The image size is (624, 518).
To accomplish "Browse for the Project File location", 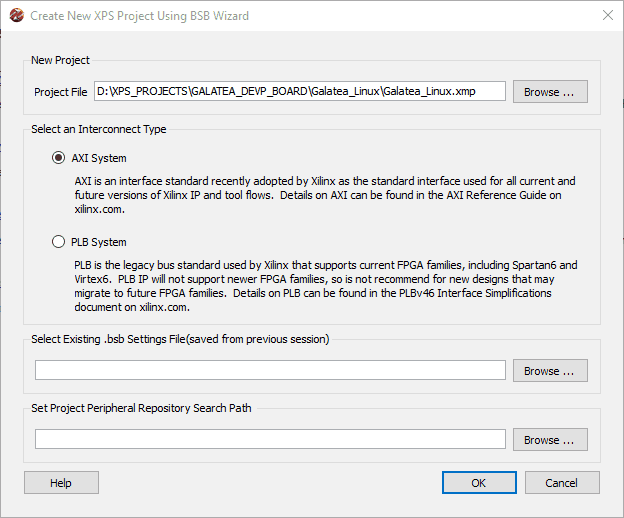I will [x=549, y=92].
